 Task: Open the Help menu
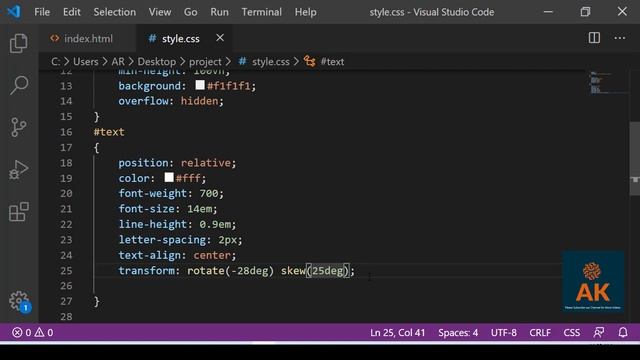click(x=305, y=12)
